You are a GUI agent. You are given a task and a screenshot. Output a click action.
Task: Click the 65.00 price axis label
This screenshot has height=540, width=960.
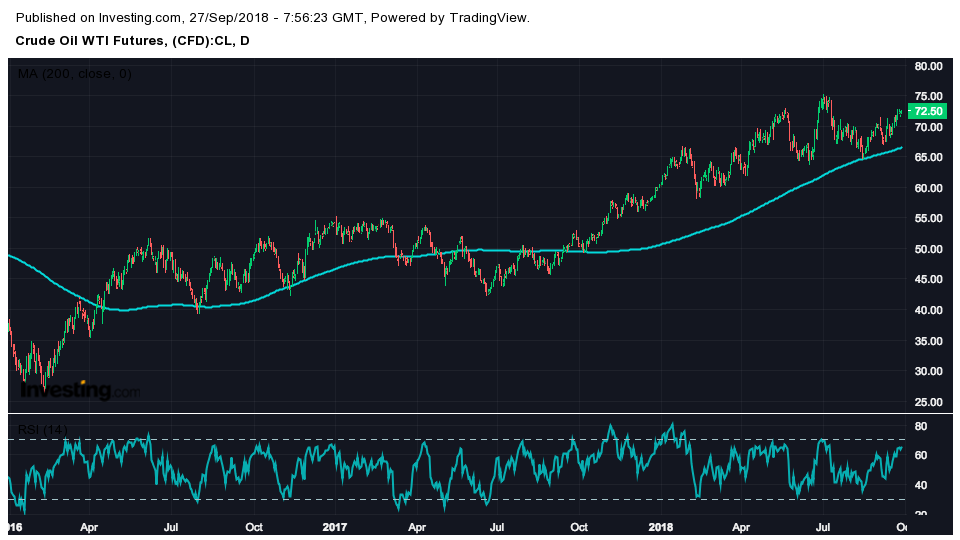(x=929, y=158)
